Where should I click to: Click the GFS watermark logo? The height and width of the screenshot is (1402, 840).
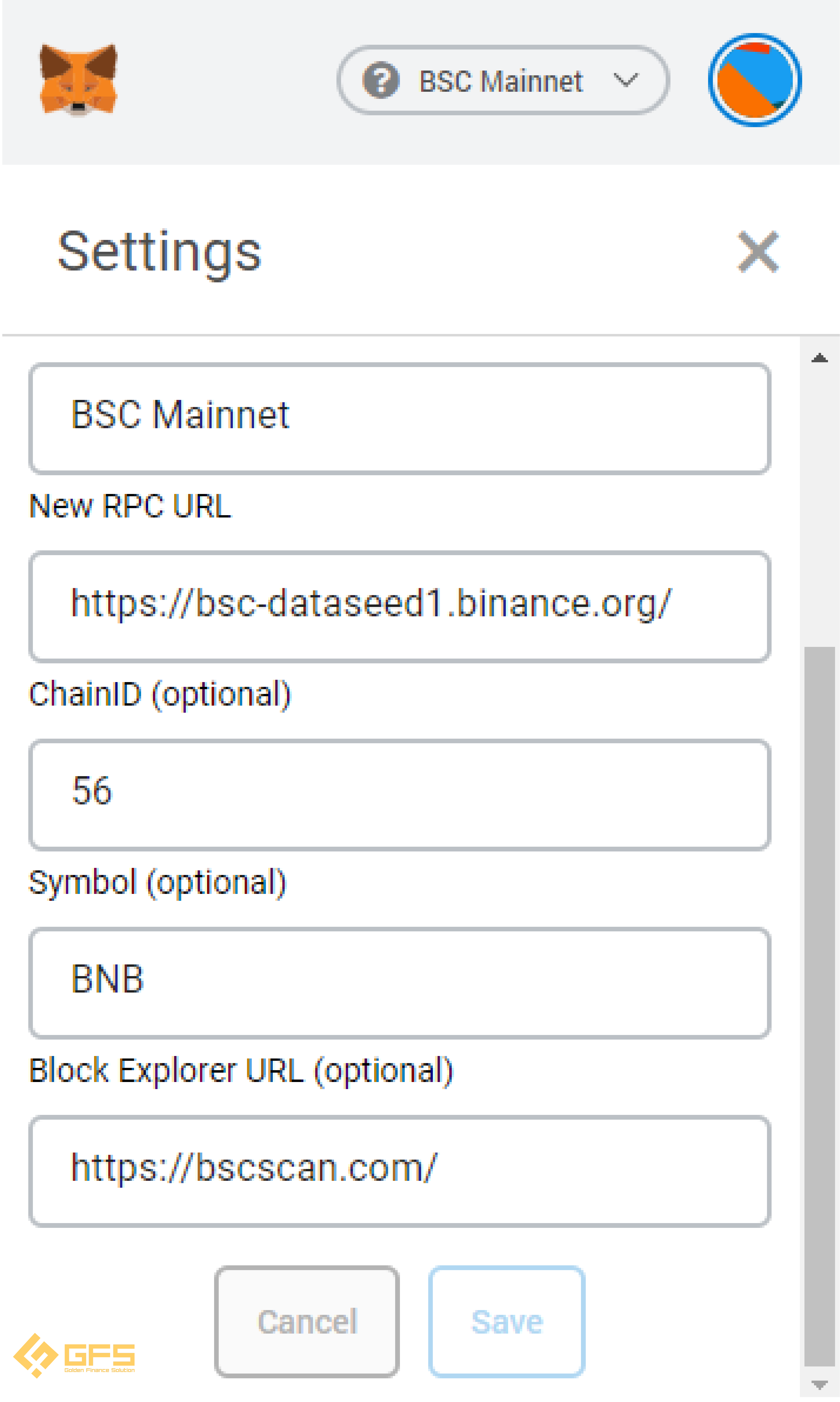[x=74, y=1355]
